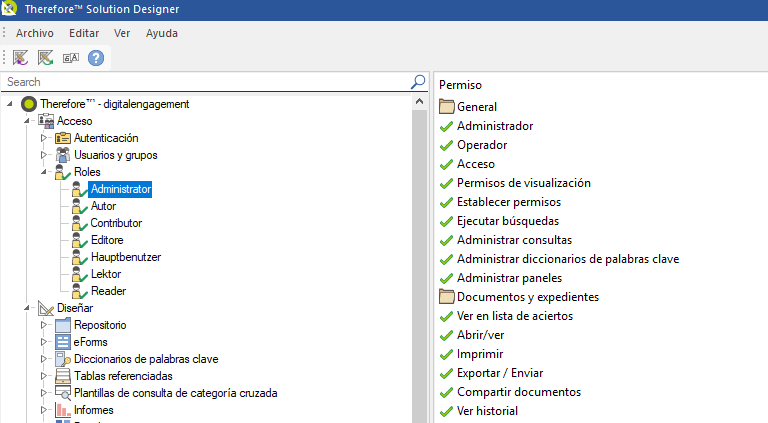The width and height of the screenshot is (768, 423).
Task: Click the second toolbar icon with green arrow
Action: [x=46, y=58]
